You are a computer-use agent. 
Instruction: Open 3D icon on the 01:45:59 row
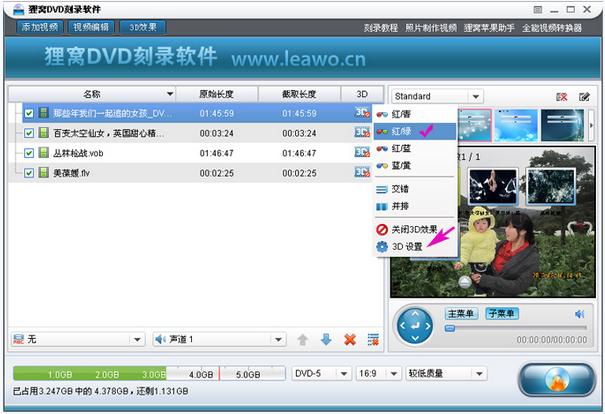pyautogui.click(x=362, y=113)
